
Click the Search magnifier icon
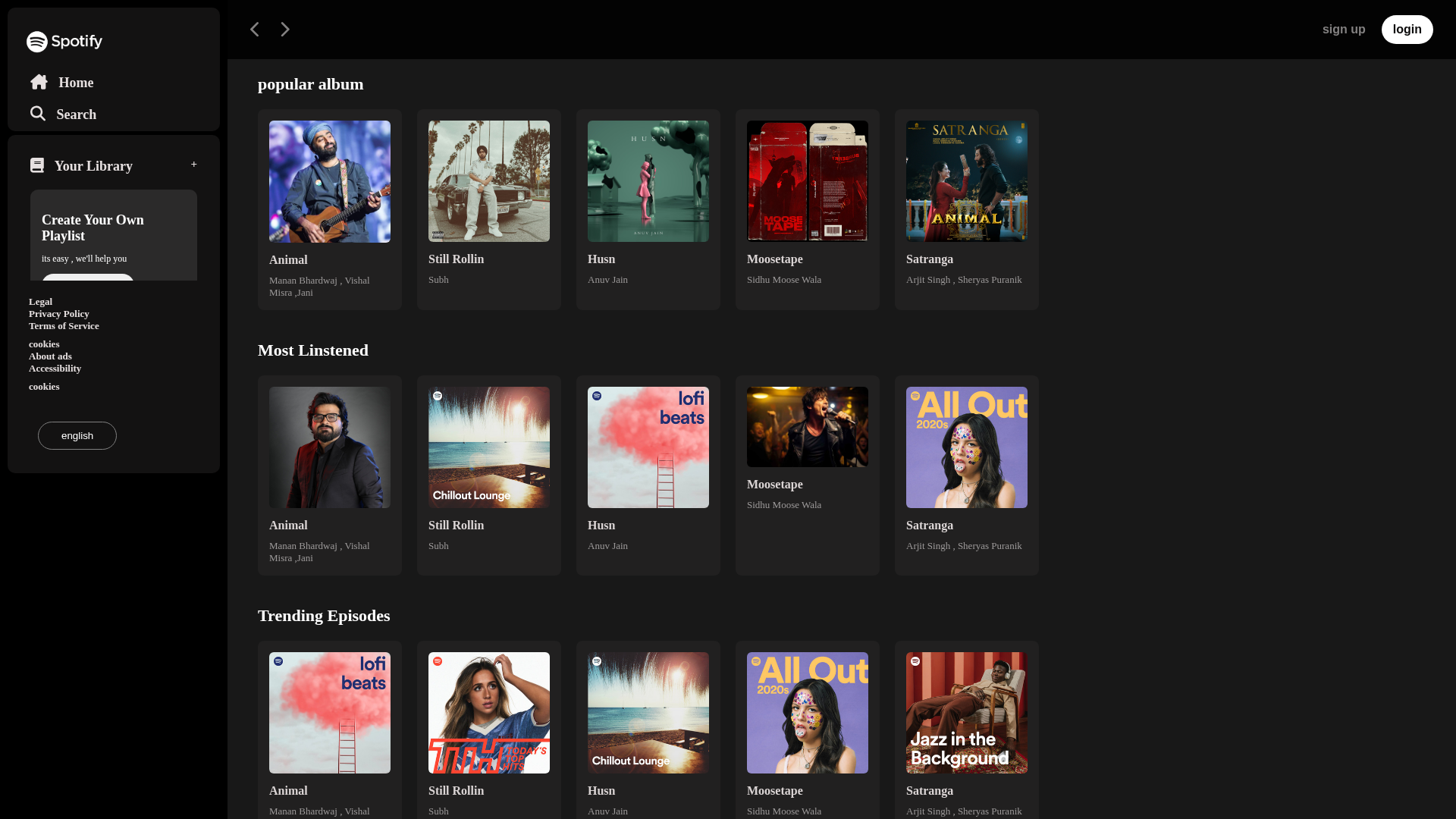click(x=37, y=114)
